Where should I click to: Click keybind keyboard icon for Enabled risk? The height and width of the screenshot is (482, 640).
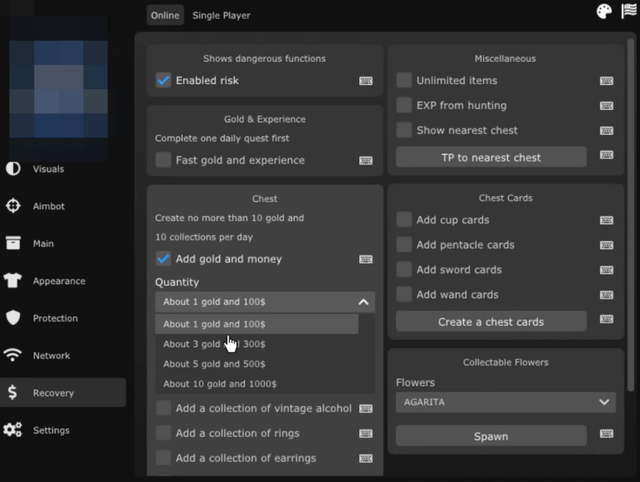(366, 81)
